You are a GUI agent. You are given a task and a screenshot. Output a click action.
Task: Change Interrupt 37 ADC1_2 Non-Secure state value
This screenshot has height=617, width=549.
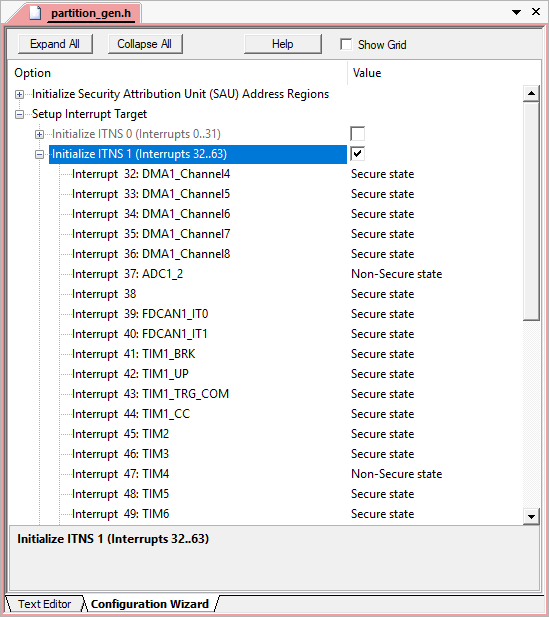(x=396, y=274)
